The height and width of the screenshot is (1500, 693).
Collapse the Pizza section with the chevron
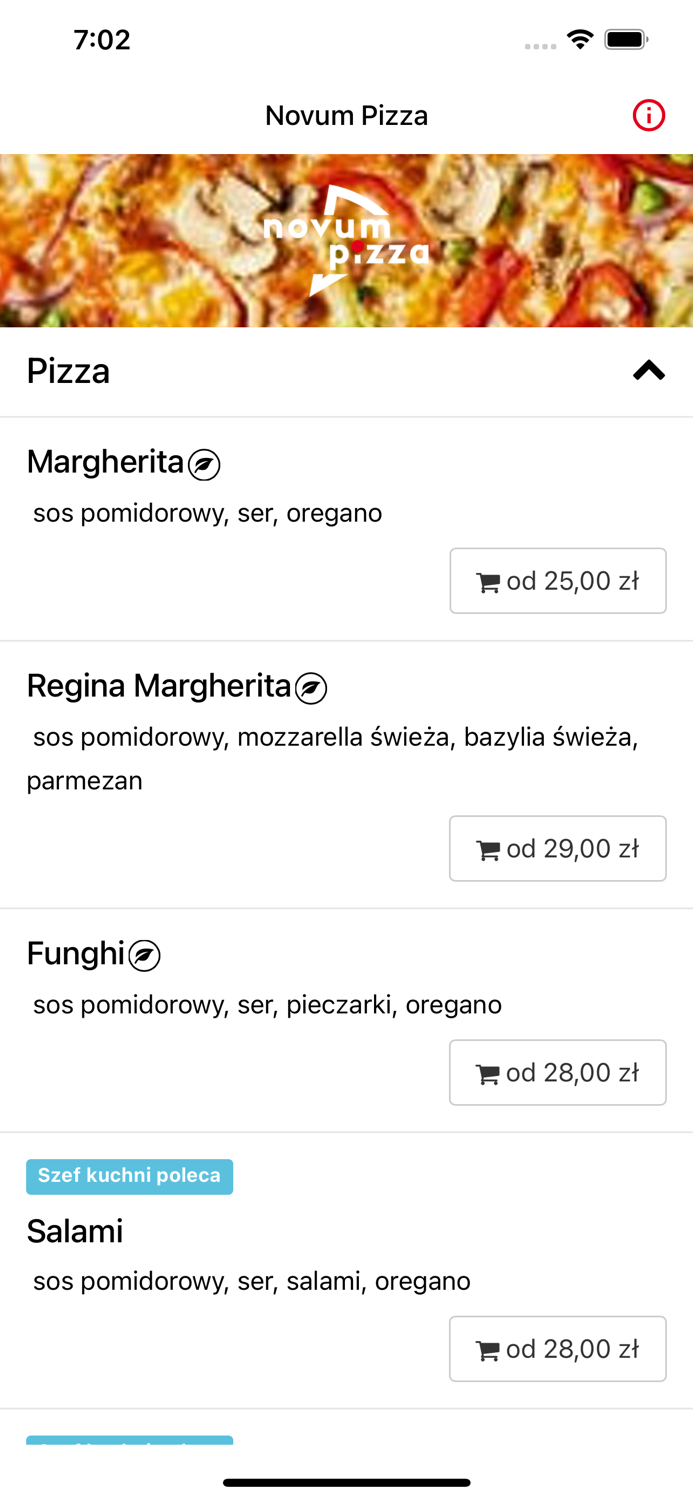648,371
